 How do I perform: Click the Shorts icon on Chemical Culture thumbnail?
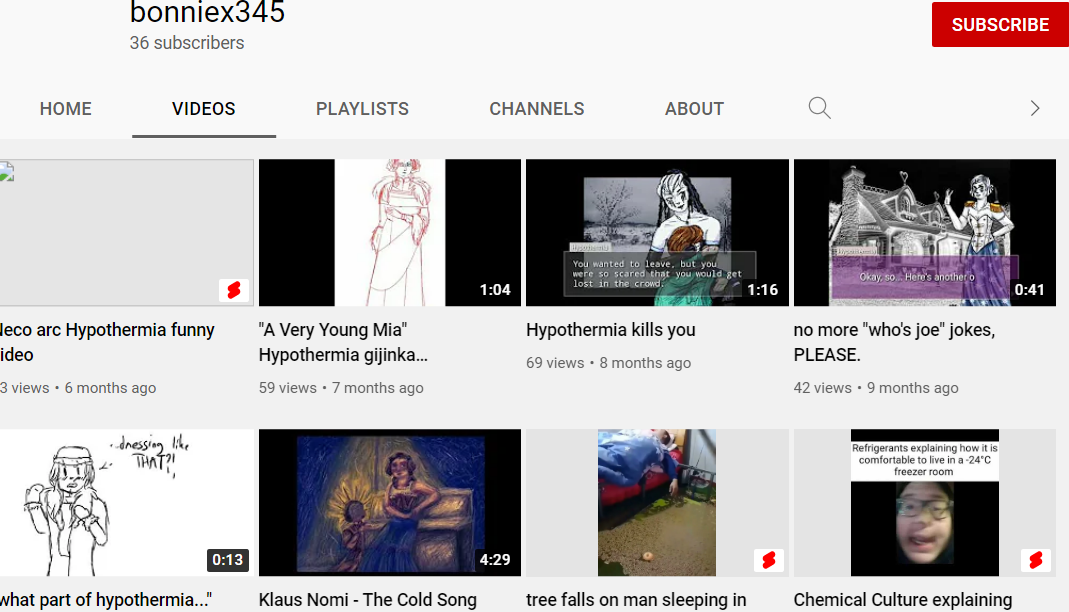pos(1036,560)
